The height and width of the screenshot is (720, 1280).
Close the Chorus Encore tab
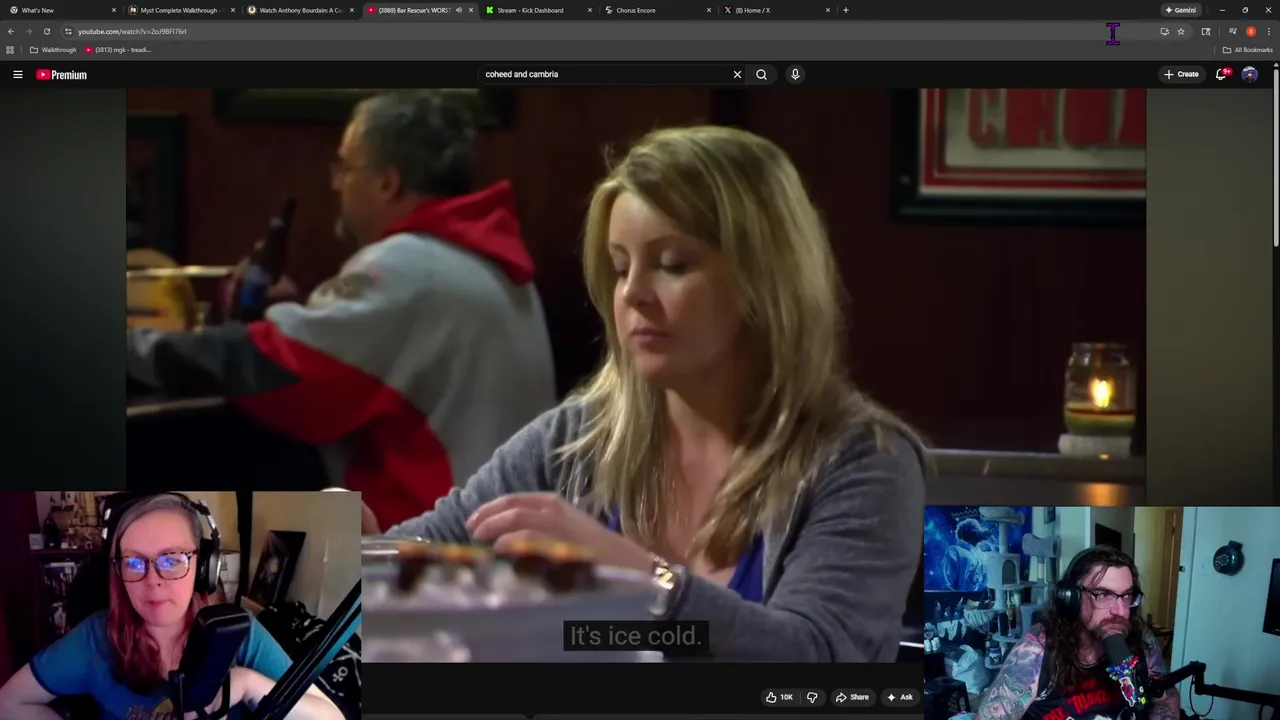click(709, 10)
